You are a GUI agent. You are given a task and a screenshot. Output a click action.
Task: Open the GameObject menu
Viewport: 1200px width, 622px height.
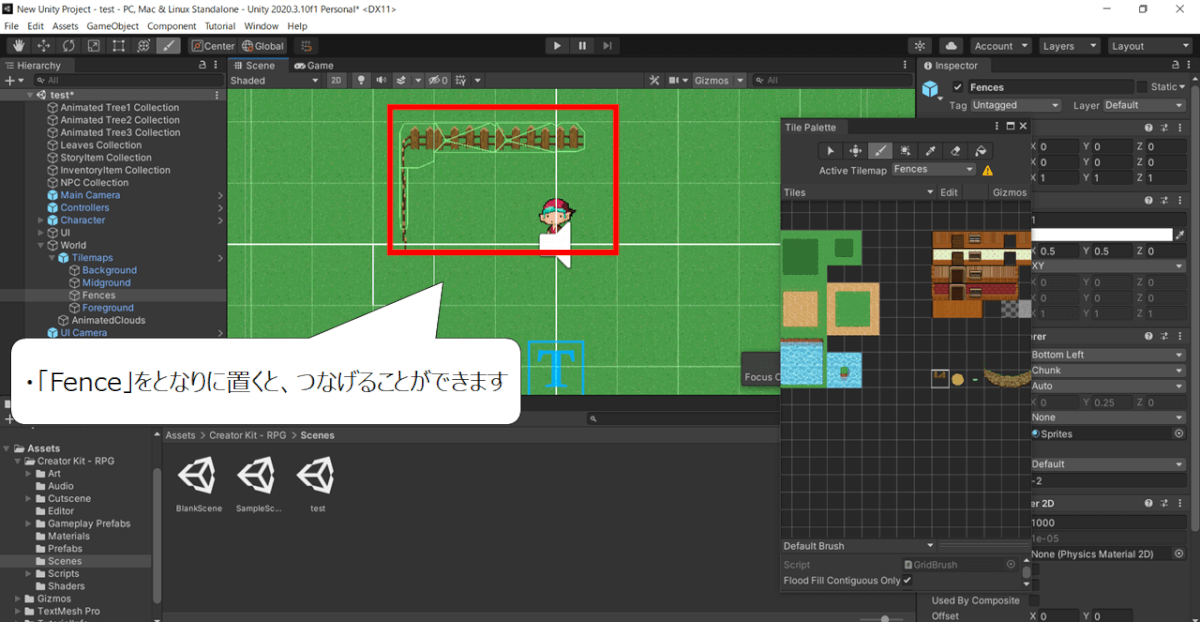coord(112,26)
